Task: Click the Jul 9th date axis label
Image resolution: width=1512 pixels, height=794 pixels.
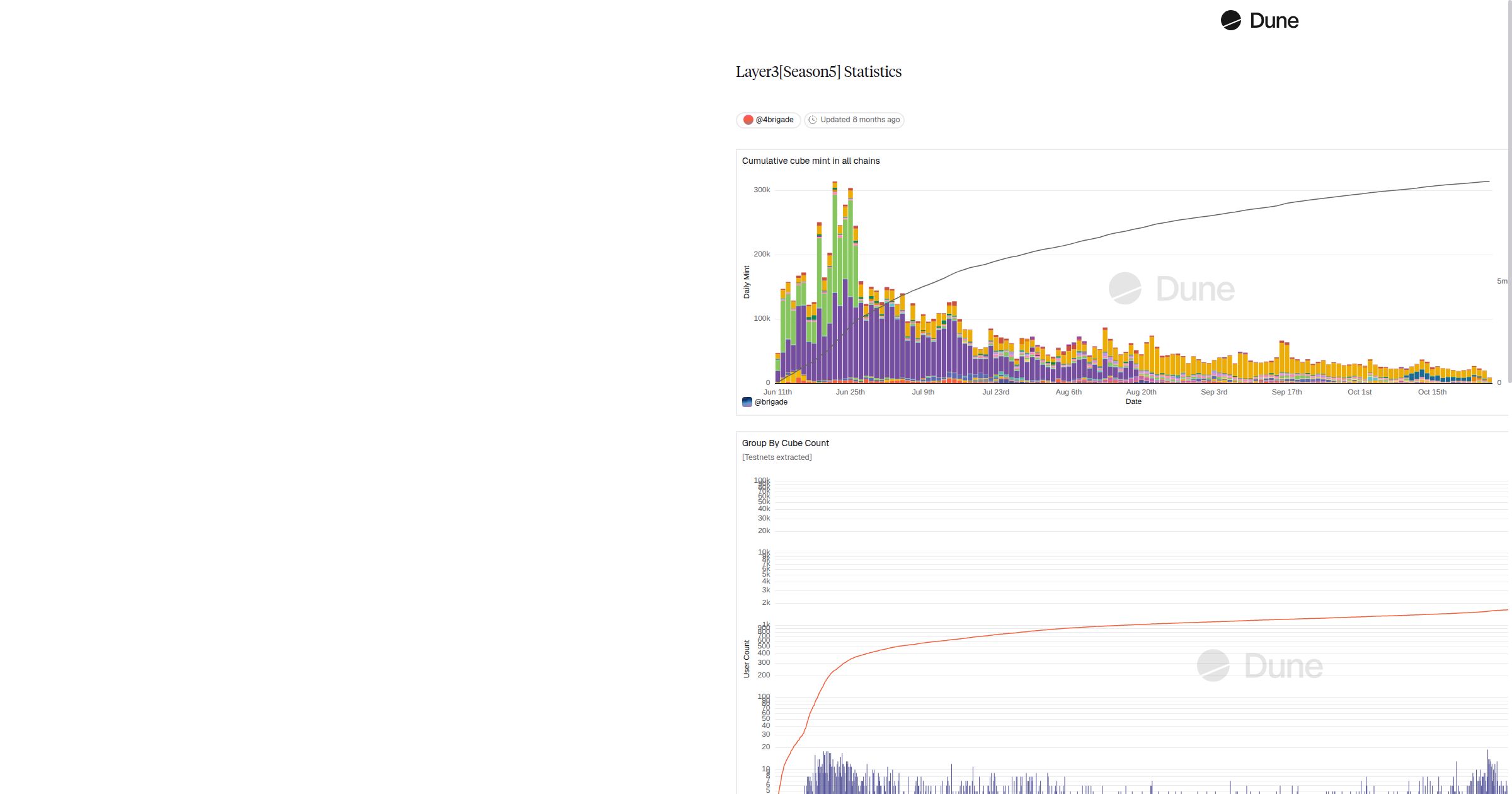Action: (x=923, y=392)
